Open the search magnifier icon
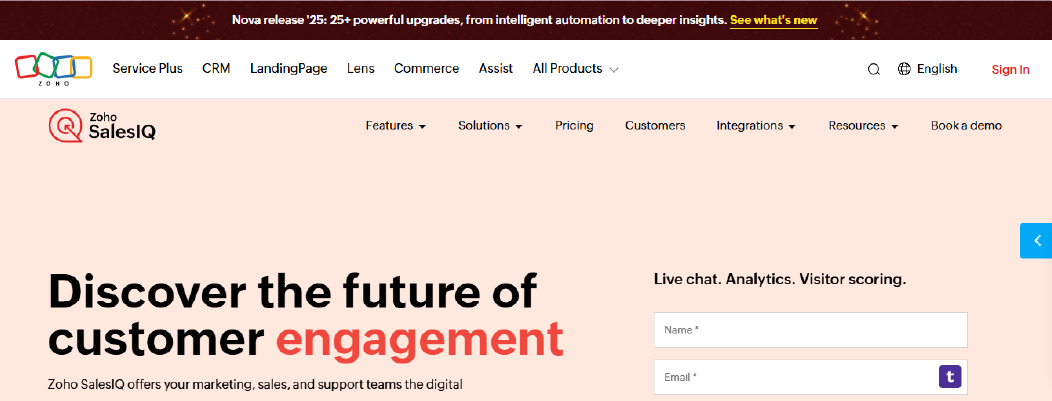1052x401 pixels. 874,69
